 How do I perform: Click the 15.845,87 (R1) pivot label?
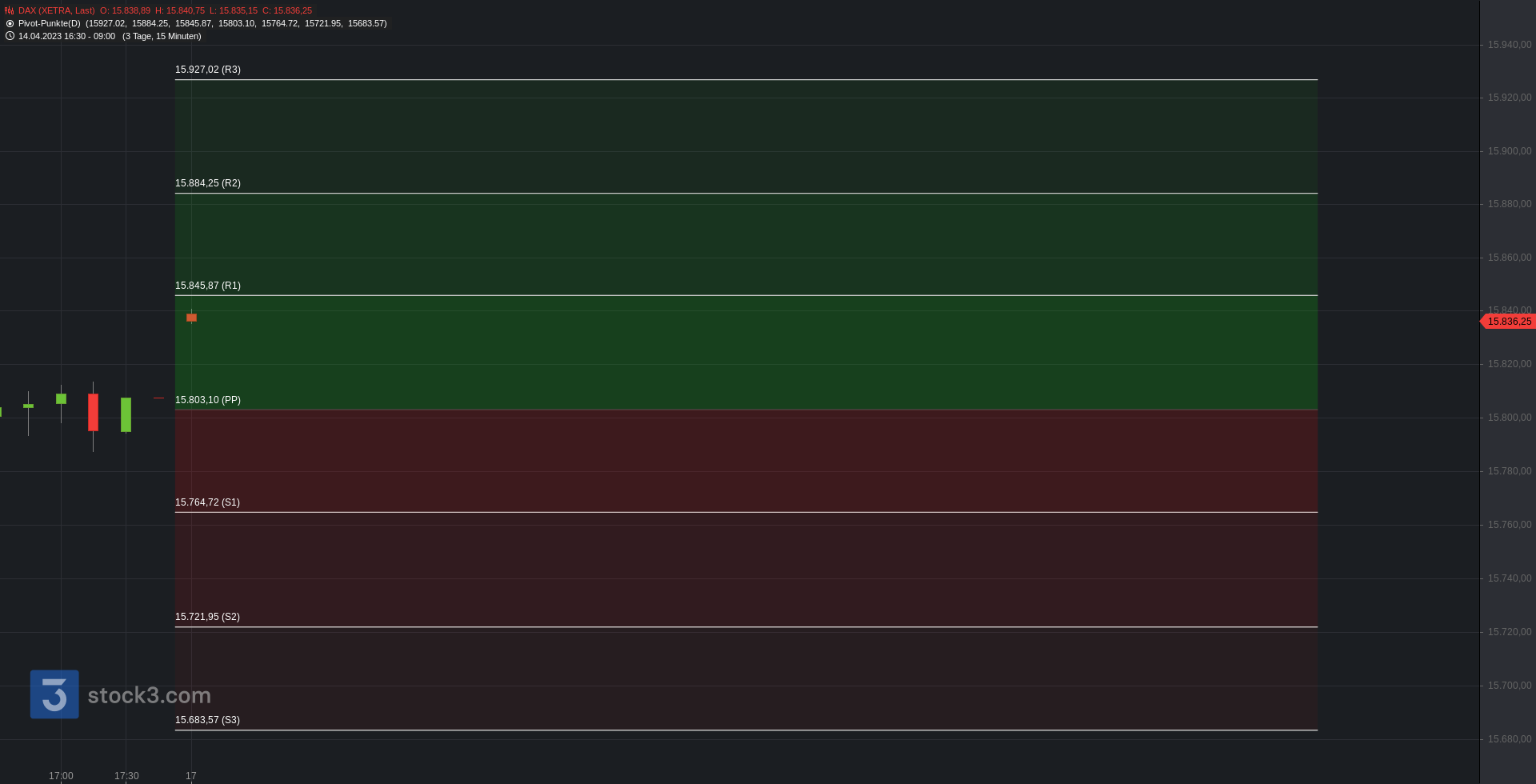click(x=208, y=286)
